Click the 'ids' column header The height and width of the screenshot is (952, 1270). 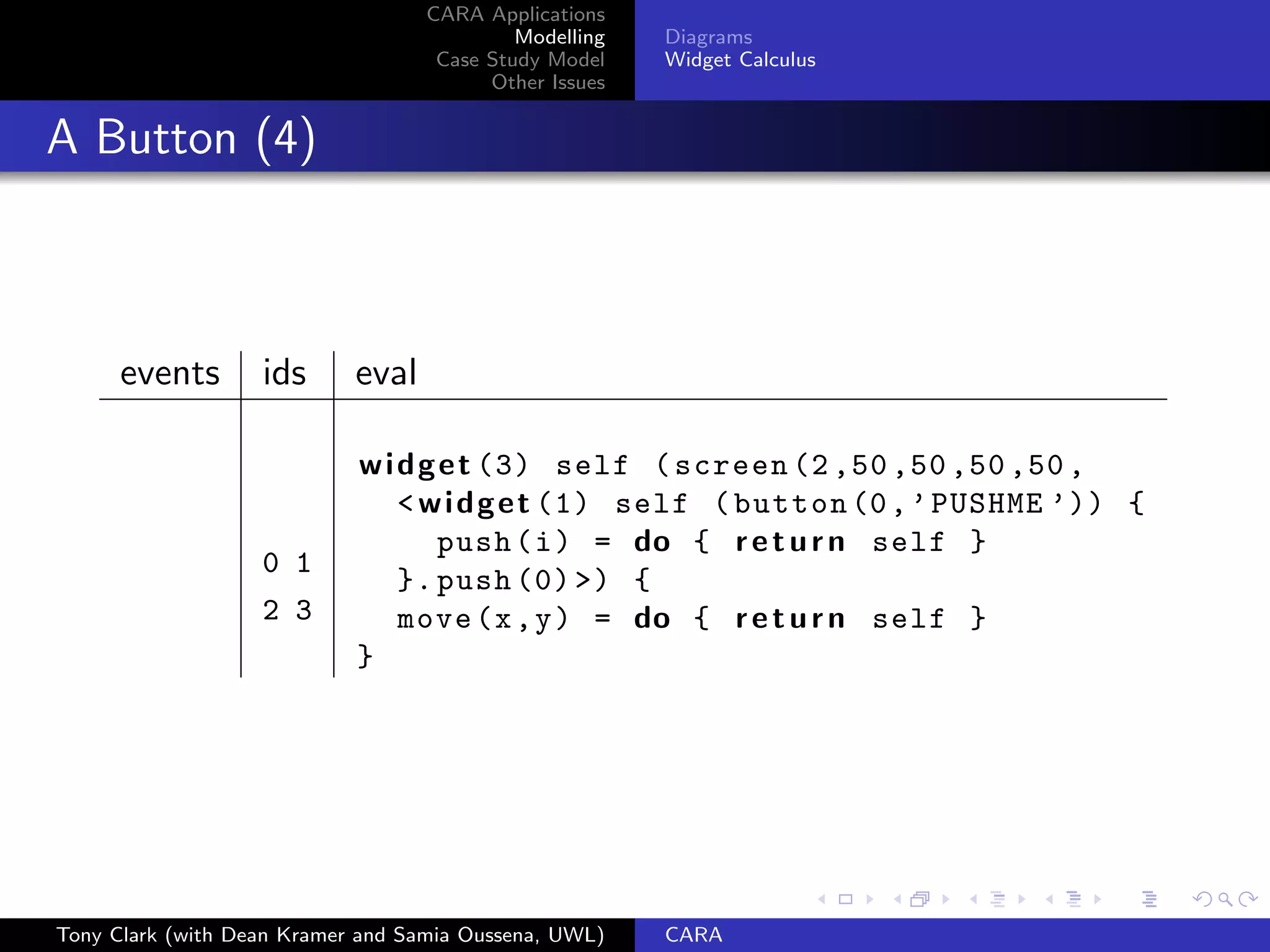285,372
